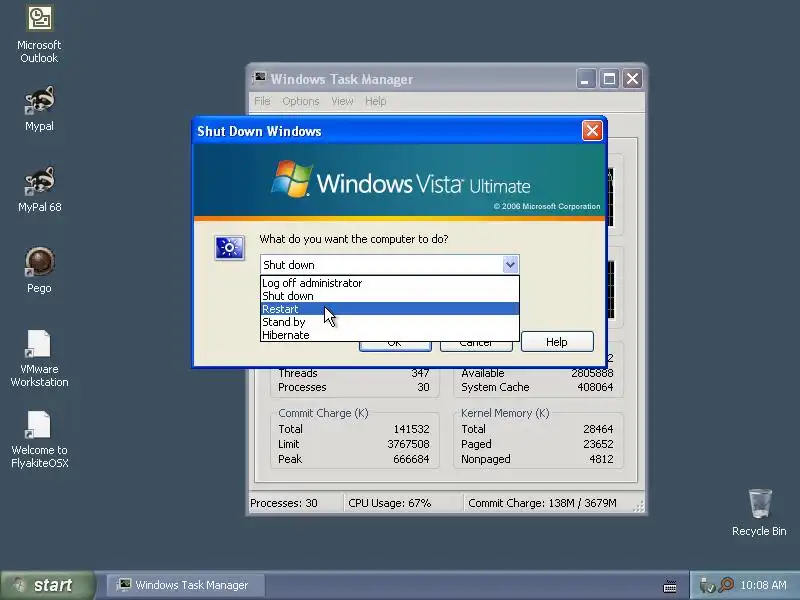The height and width of the screenshot is (600, 800).
Task: Open the Recycle Bin icon
Action: [x=759, y=513]
